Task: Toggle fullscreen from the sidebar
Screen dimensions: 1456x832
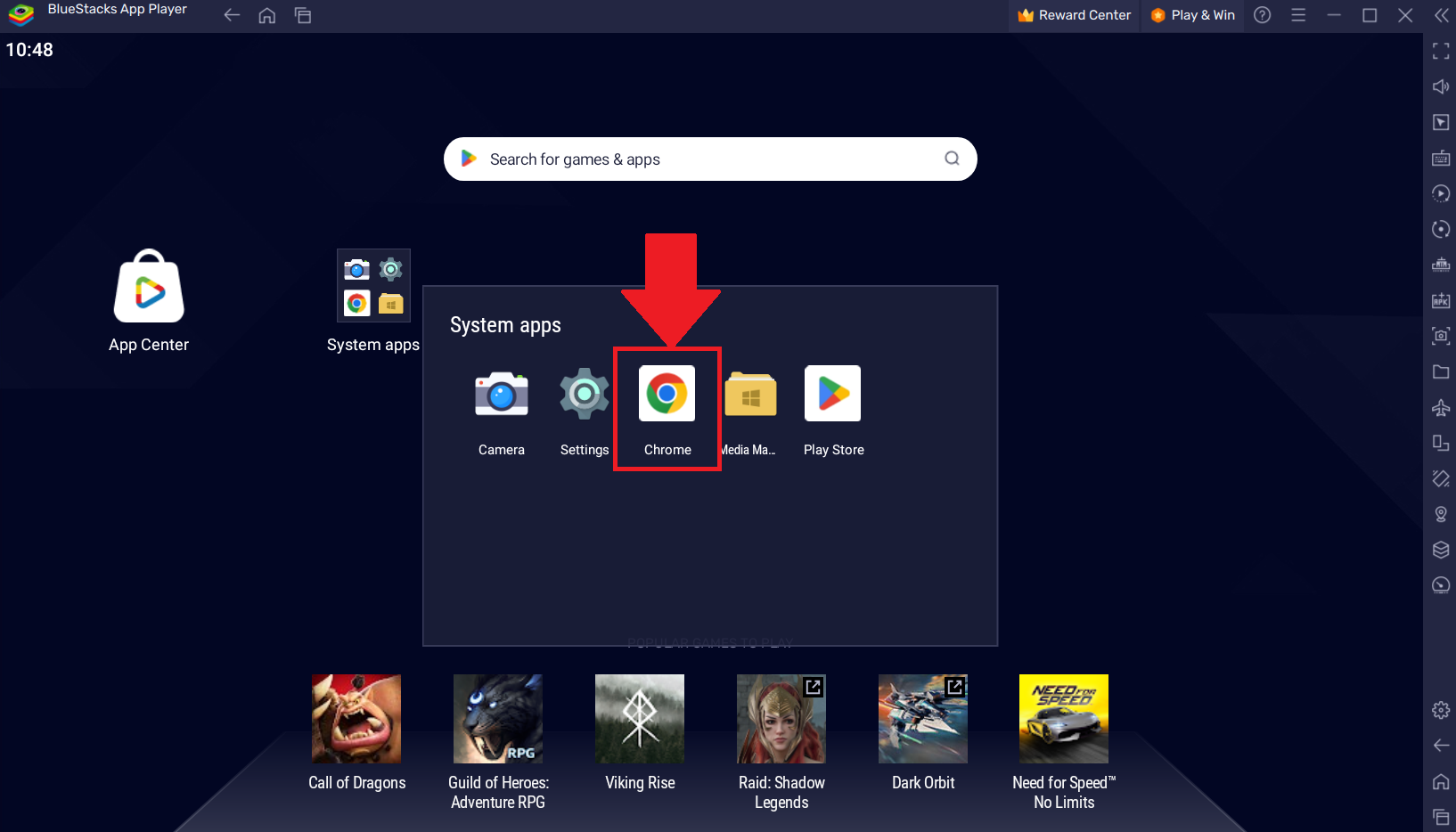Action: (1441, 51)
